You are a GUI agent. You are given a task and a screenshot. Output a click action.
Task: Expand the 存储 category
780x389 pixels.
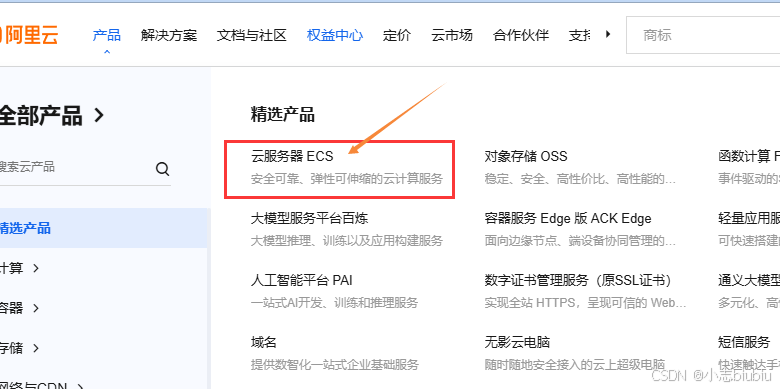19,348
